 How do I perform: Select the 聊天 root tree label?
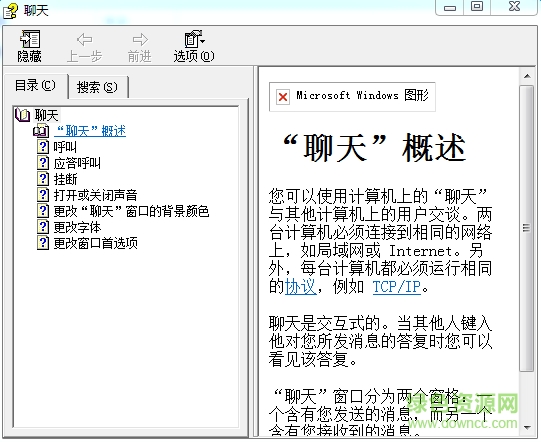pos(46,115)
